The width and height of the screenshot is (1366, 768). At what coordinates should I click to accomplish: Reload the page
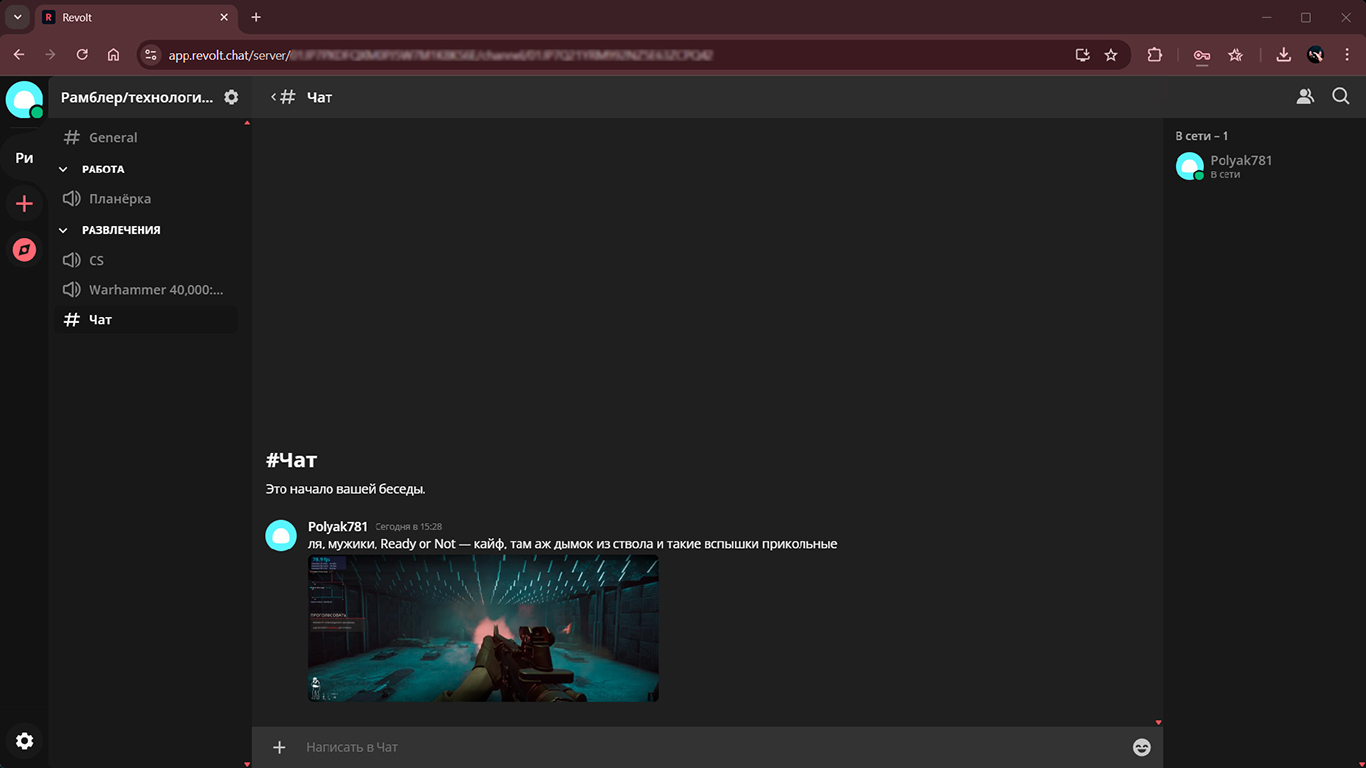82,55
